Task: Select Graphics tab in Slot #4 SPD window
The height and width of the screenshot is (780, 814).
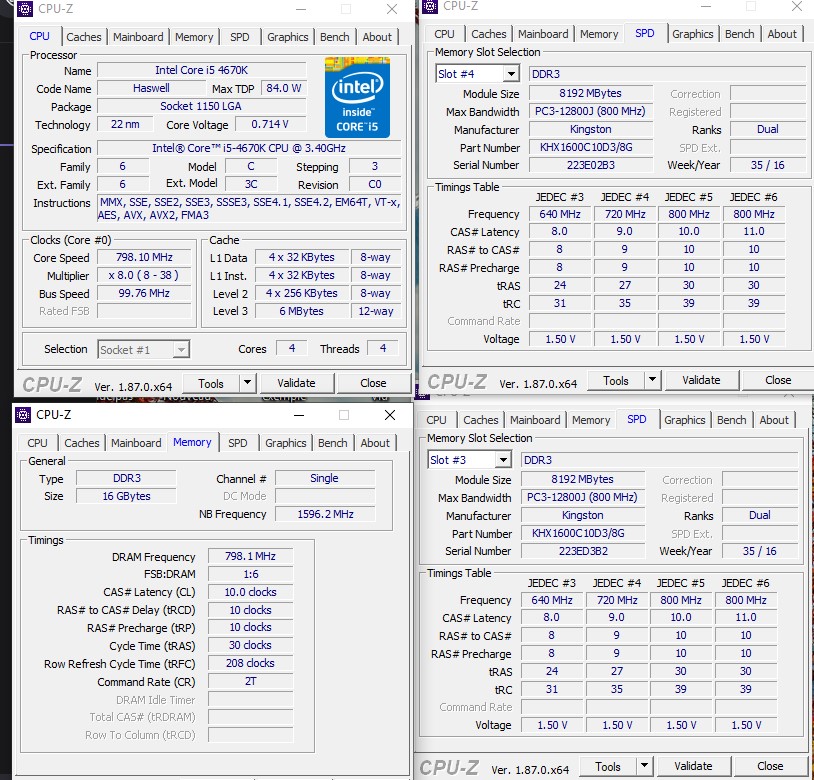Action: (x=693, y=34)
